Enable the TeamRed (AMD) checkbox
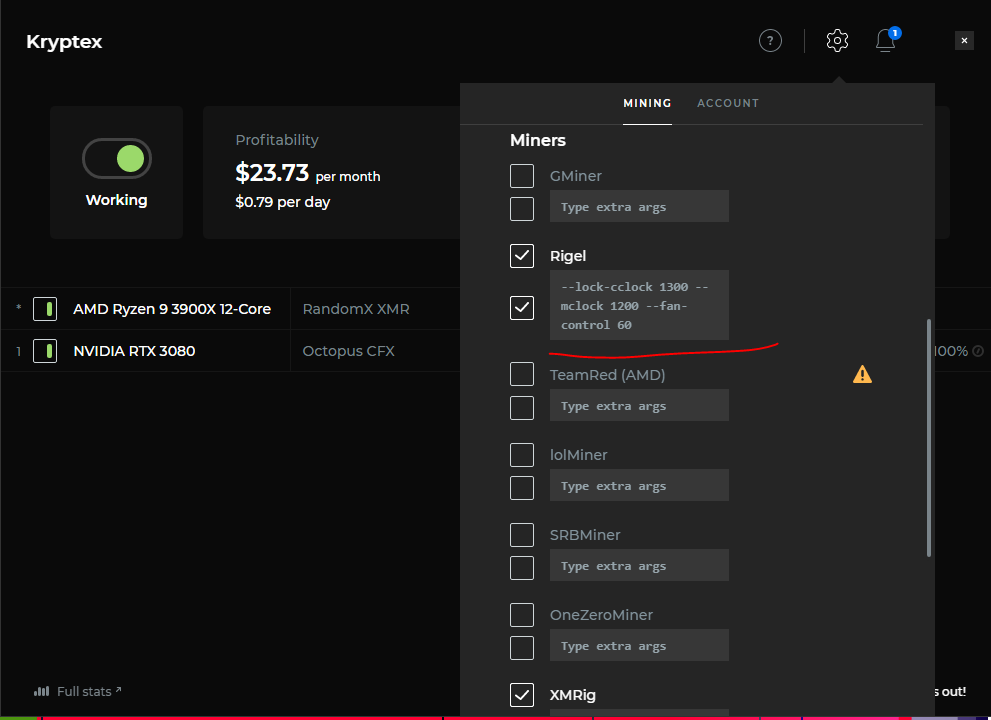The height and width of the screenshot is (720, 991). coord(521,374)
